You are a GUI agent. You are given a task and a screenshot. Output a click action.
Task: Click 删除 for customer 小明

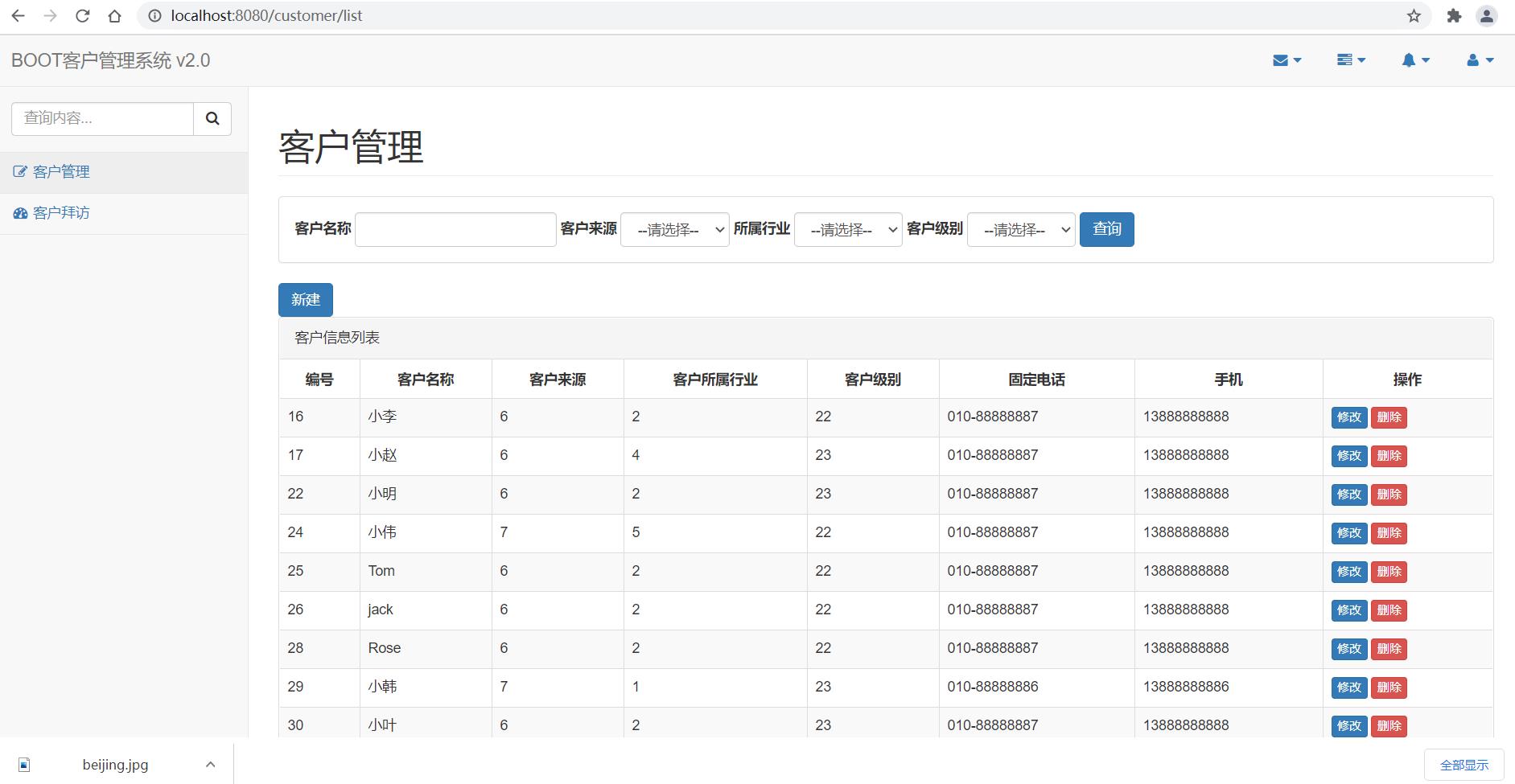click(x=1389, y=495)
